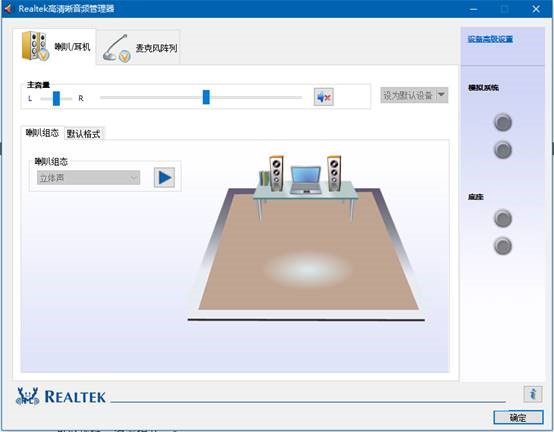The height and width of the screenshot is (432, 554).
Task: Switch to the 喇叭/耳机 speakers tab
Action: (55, 47)
